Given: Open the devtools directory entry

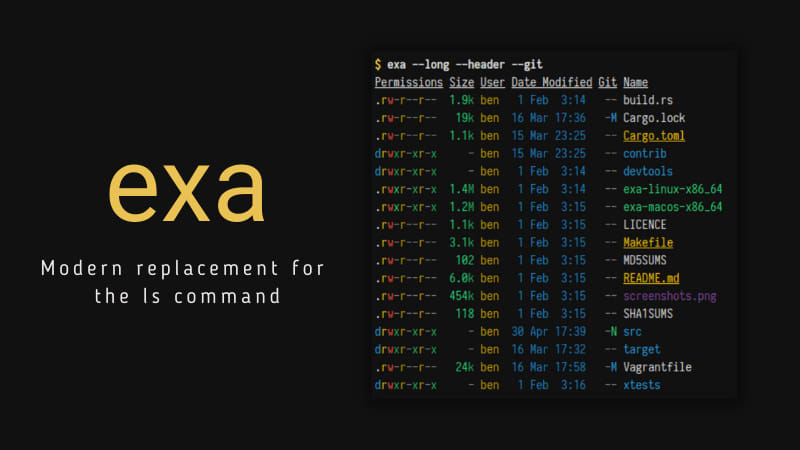Looking at the screenshot, I should click(647, 172).
